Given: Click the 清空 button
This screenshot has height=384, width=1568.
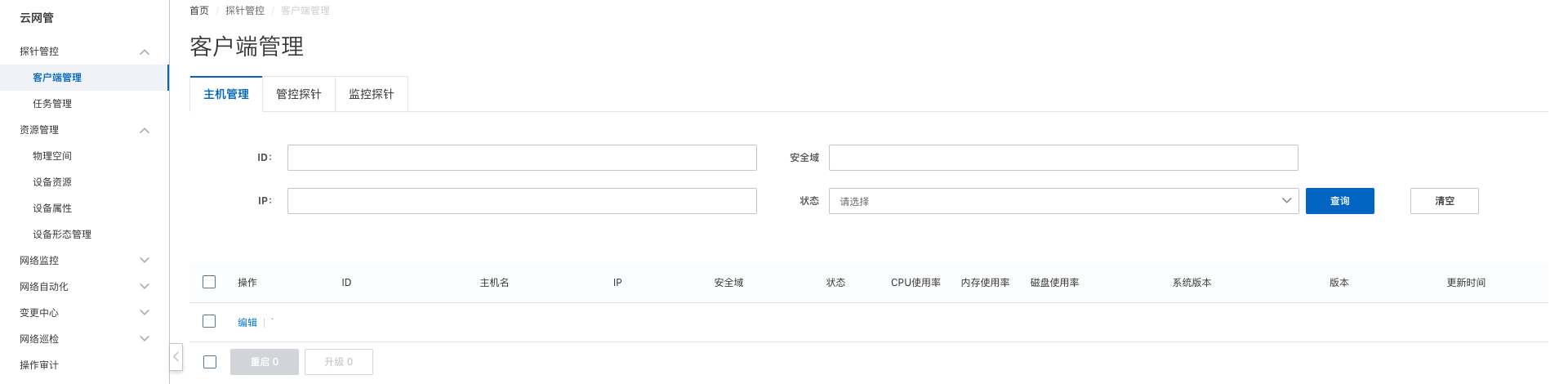Looking at the screenshot, I should coord(1445,201).
